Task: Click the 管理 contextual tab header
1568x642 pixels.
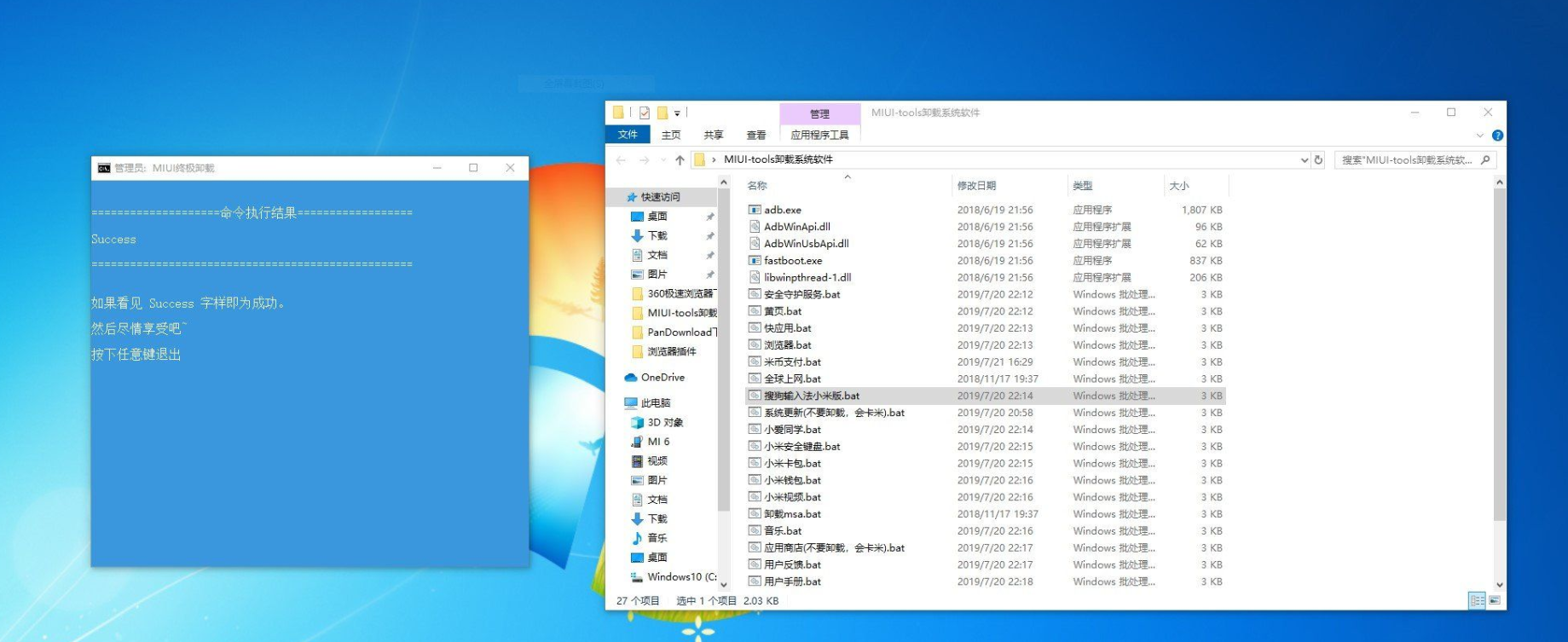Action: click(820, 113)
